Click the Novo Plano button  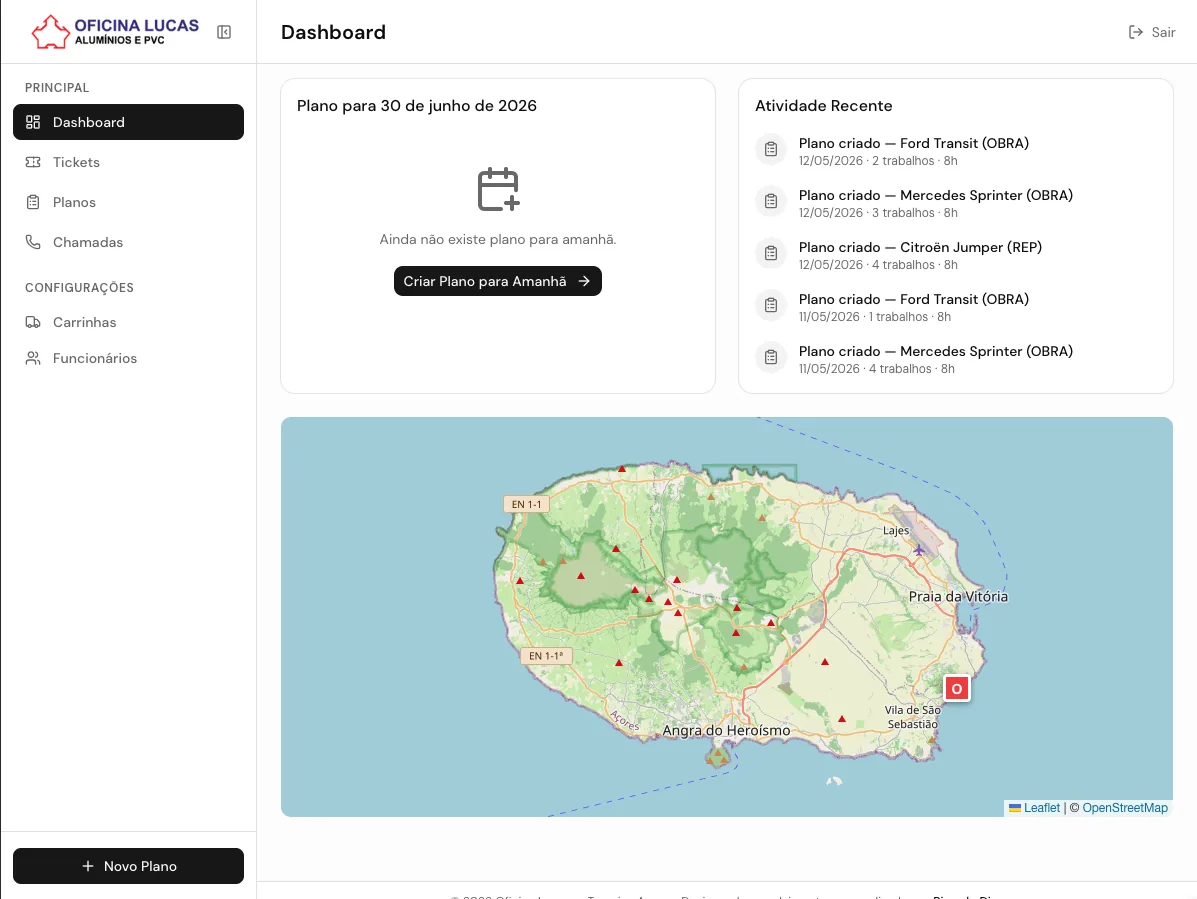coord(128,866)
